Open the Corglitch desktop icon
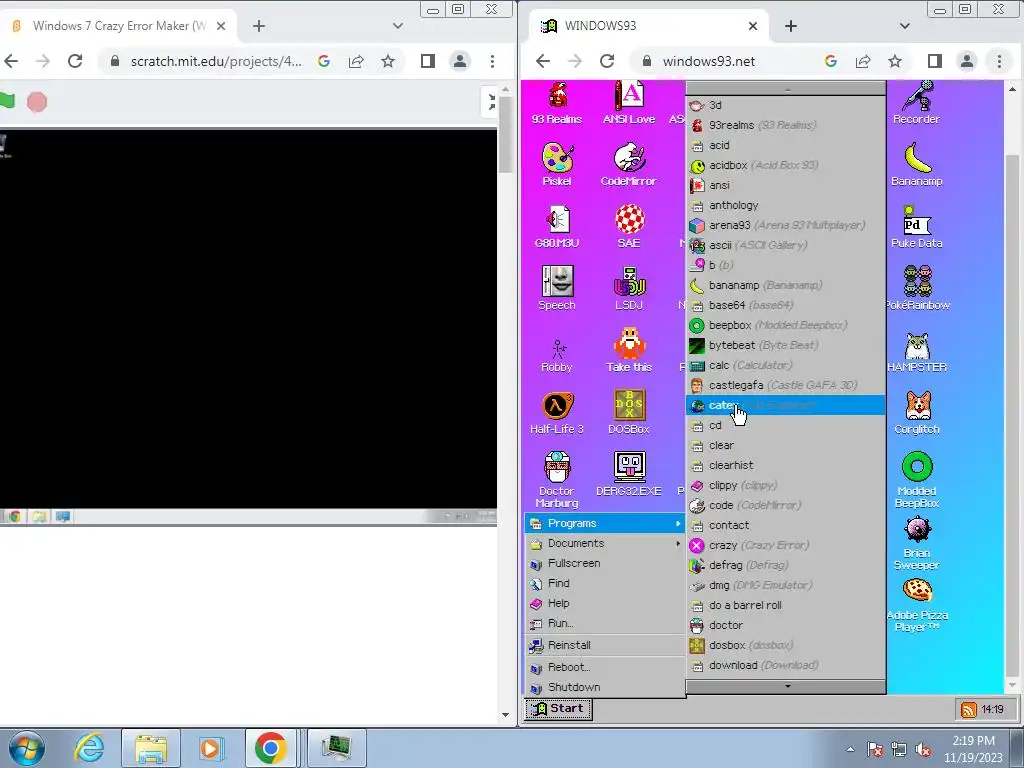The width and height of the screenshot is (1024, 768). [916, 412]
